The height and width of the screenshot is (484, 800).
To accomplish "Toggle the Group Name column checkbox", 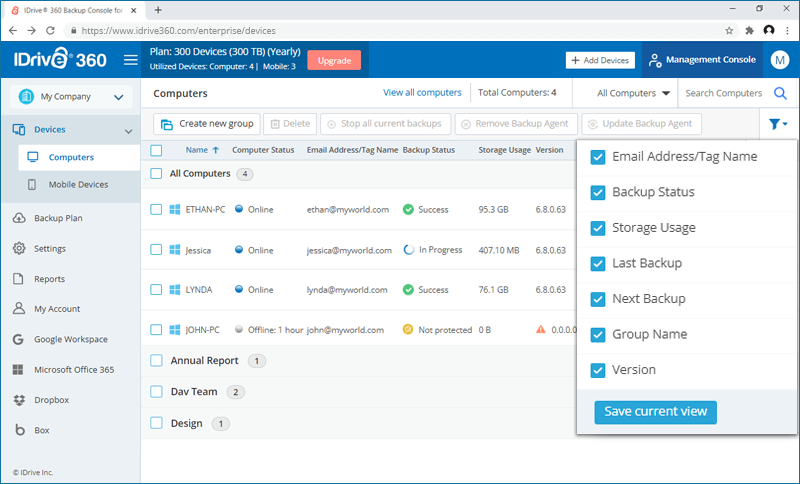I will pos(598,334).
